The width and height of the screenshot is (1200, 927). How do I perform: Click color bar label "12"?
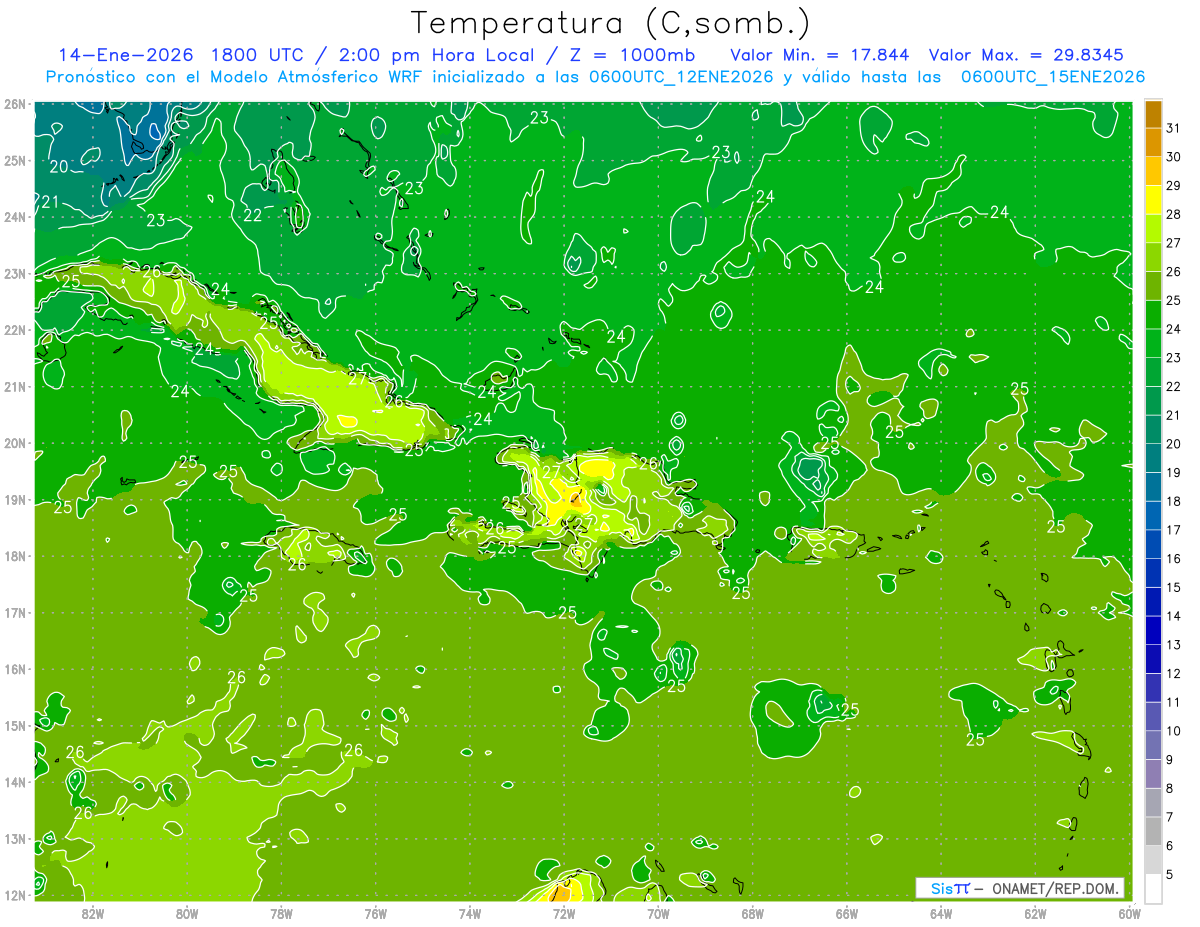coord(1174,673)
